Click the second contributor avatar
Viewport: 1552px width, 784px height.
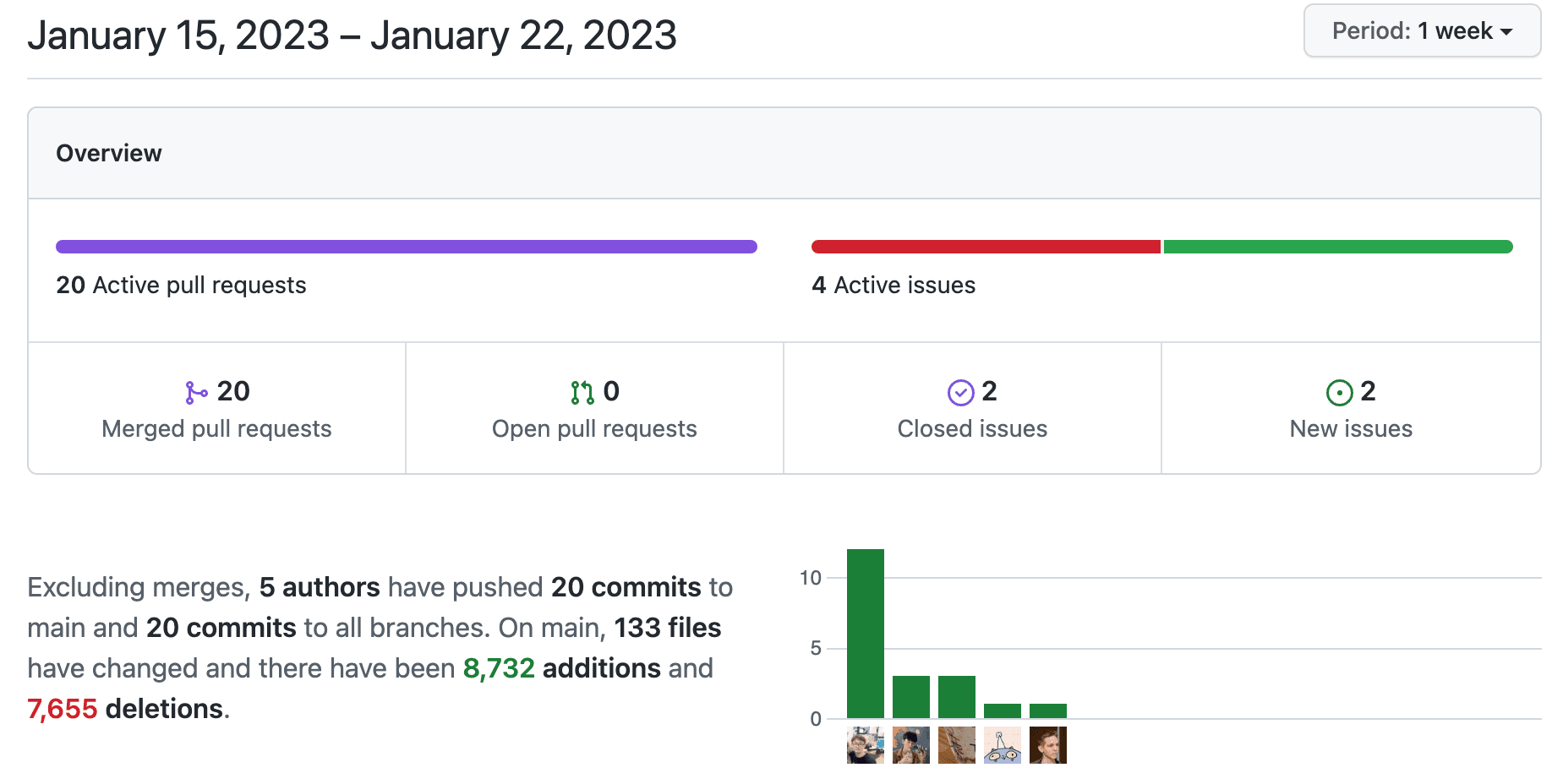pos(910,744)
